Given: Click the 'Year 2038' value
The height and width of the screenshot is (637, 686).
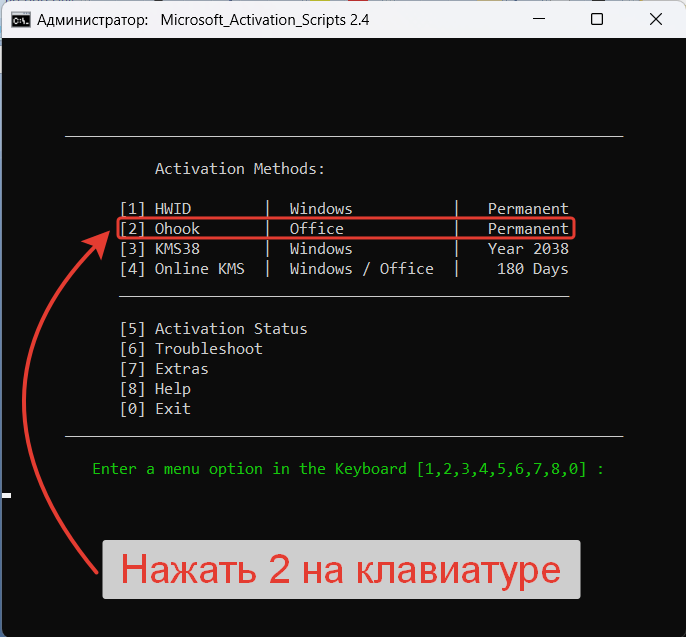Looking at the screenshot, I should [528, 249].
